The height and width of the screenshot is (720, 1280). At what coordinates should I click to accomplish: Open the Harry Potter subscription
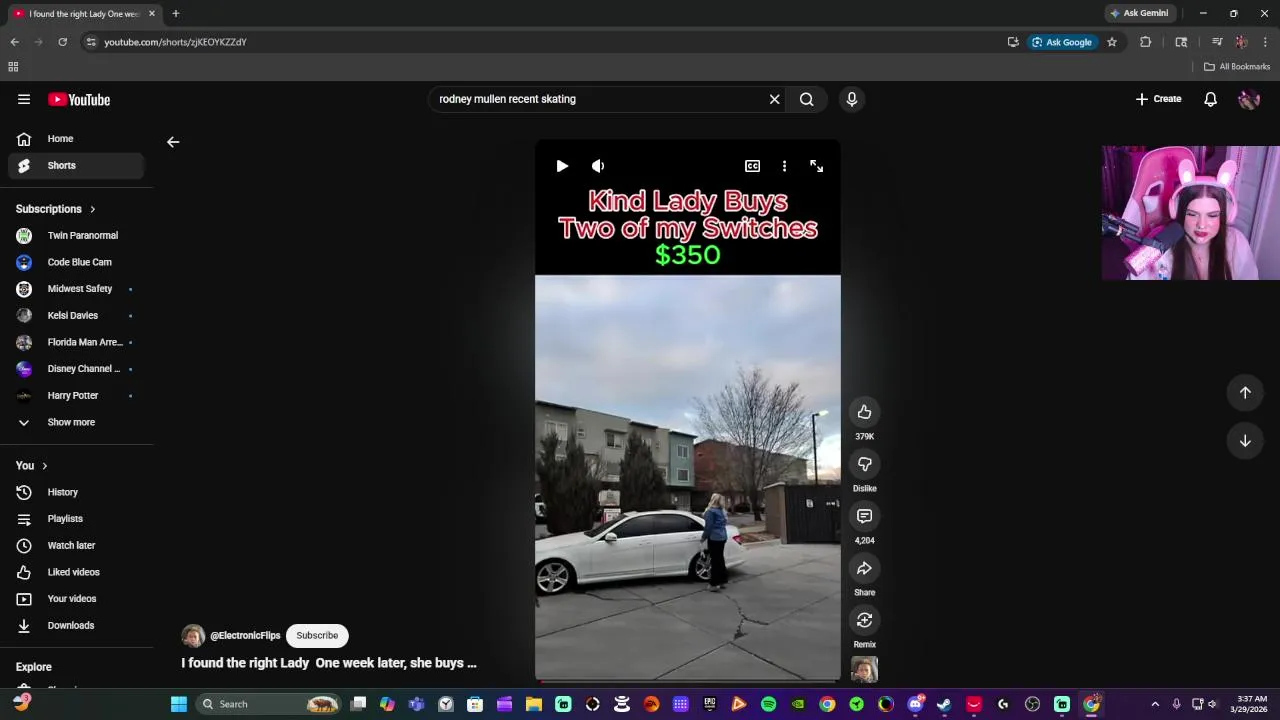coord(76,395)
